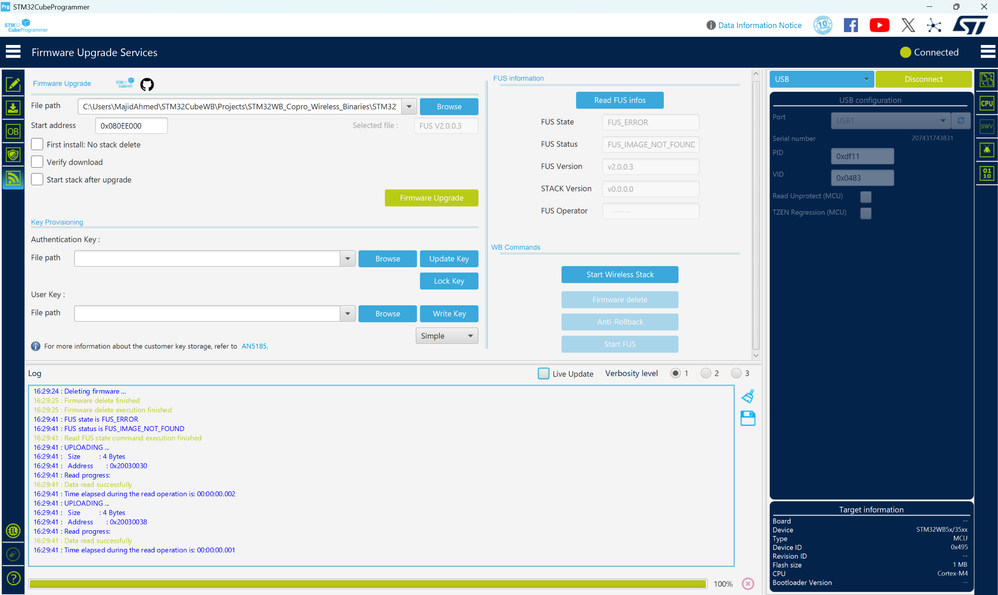Image resolution: width=998 pixels, height=595 pixels.
Task: Click Start address input field
Action: click(x=131, y=125)
